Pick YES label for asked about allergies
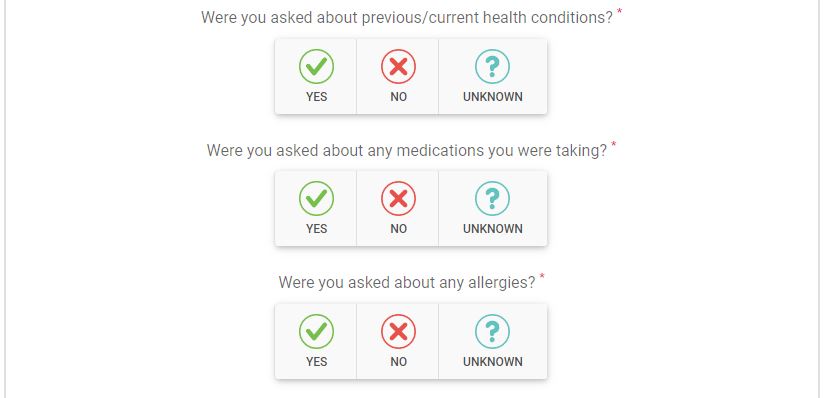 pos(316,362)
